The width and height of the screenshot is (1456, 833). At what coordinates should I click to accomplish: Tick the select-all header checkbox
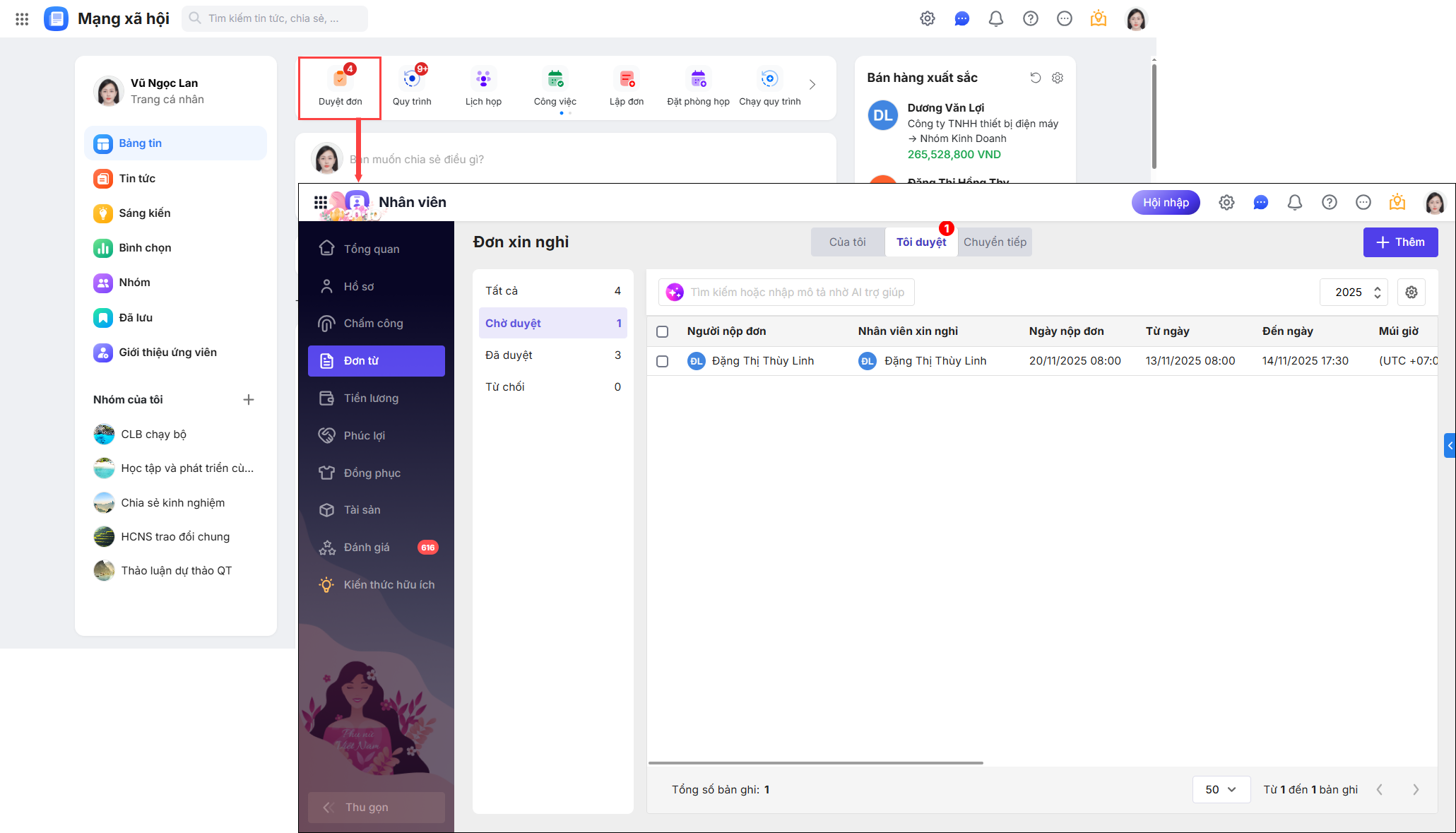(x=662, y=331)
